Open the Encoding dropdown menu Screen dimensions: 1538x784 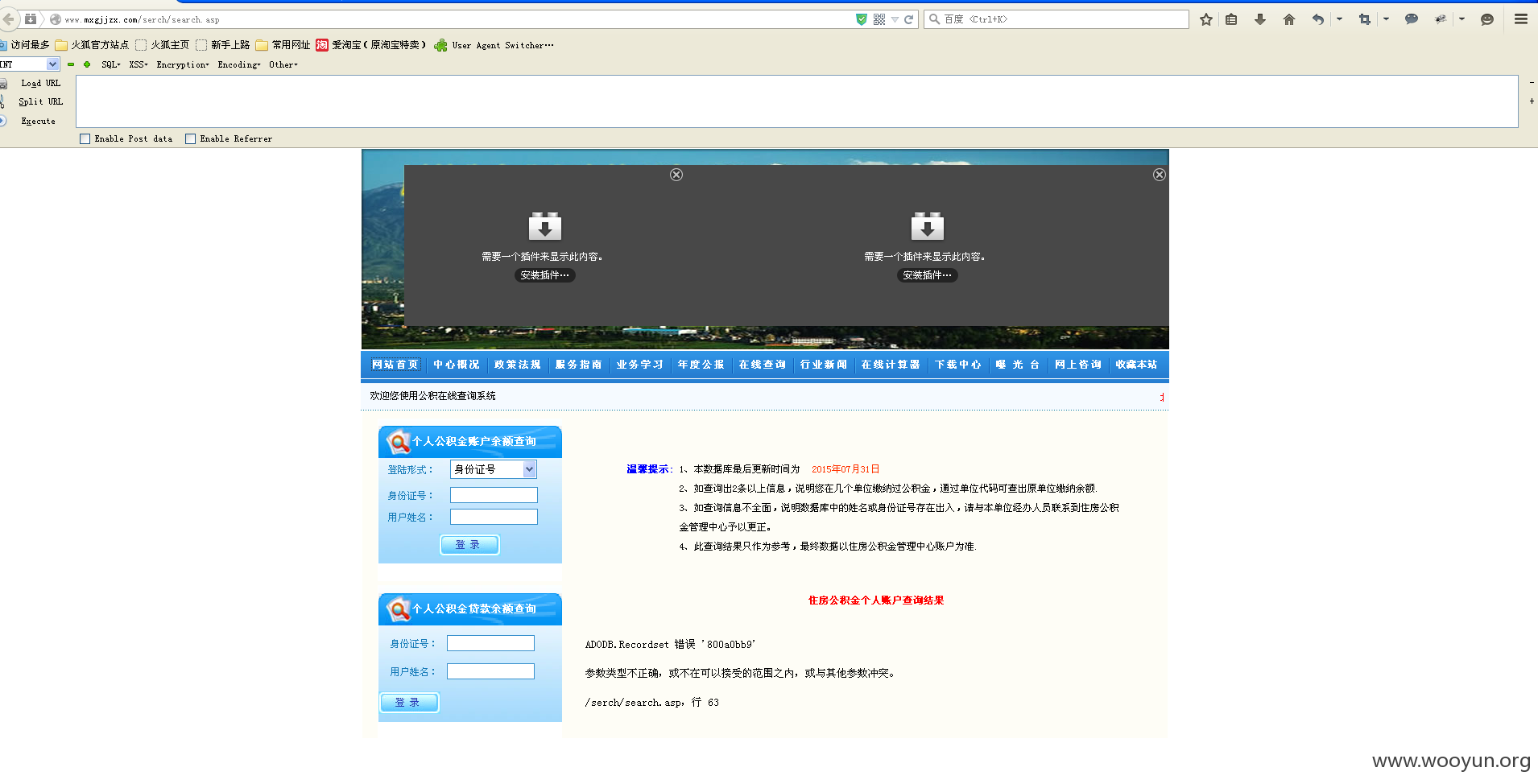[x=239, y=64]
